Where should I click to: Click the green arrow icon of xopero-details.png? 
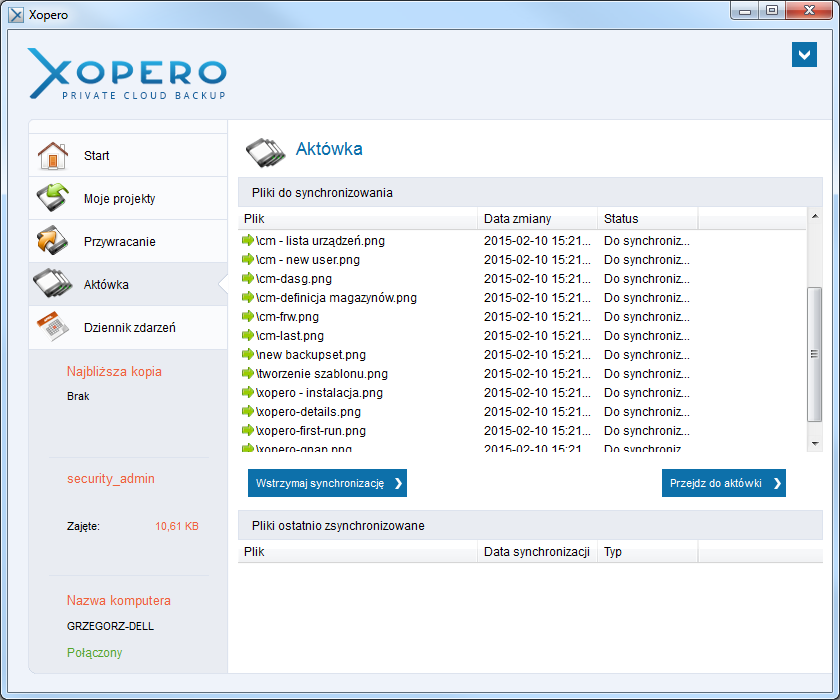pos(248,411)
